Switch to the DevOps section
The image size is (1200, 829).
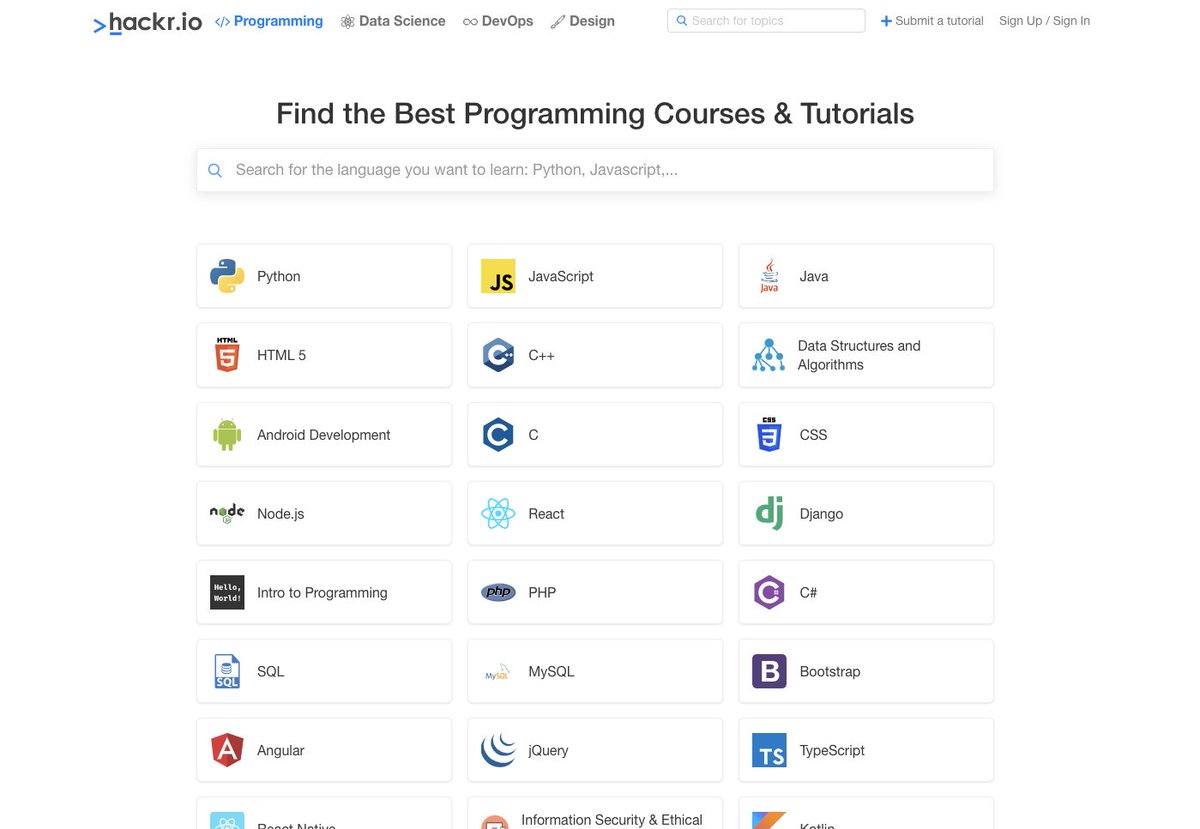click(498, 21)
